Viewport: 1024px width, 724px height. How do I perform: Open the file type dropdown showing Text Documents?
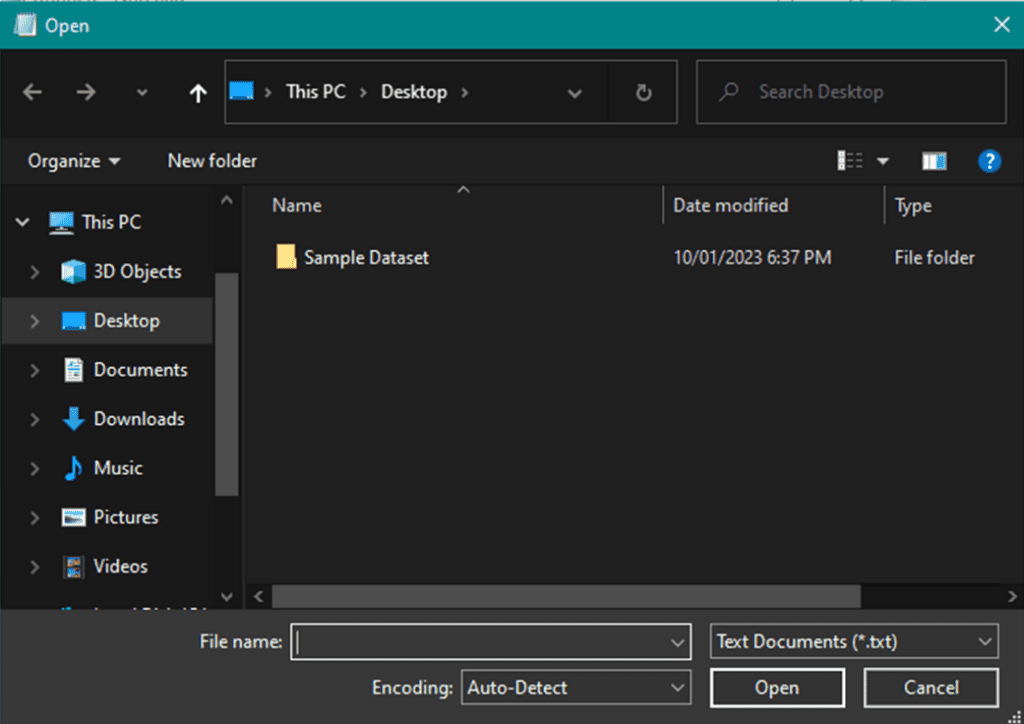(x=854, y=641)
